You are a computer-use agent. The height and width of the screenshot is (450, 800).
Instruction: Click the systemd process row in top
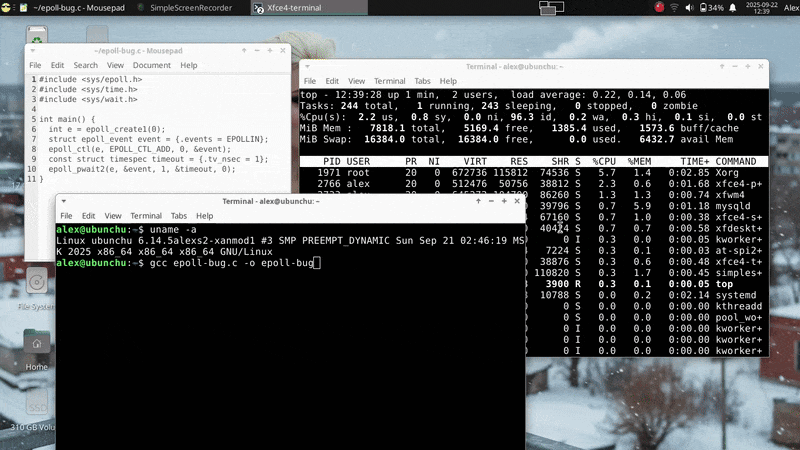647,295
